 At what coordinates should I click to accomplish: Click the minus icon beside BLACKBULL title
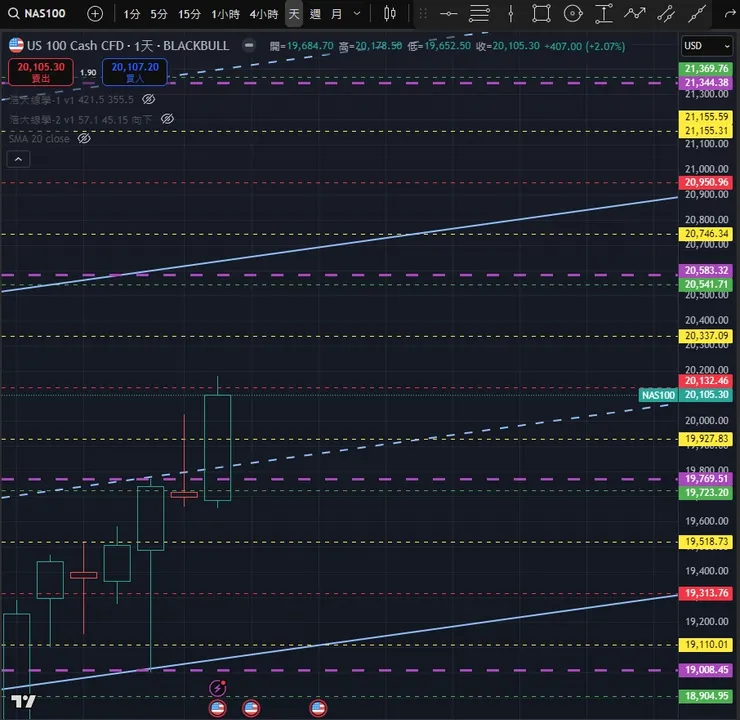click(x=249, y=45)
